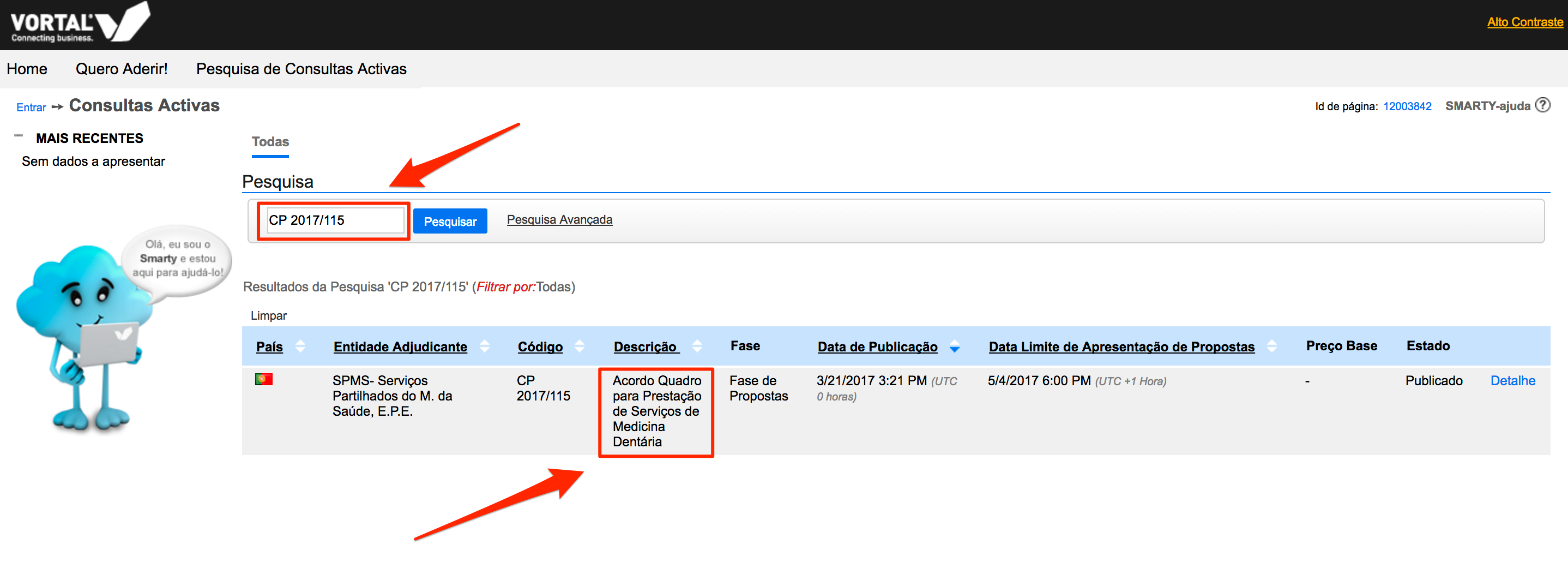1568x586 pixels.
Task: Sort by Código arrows icon
Action: [x=580, y=346]
